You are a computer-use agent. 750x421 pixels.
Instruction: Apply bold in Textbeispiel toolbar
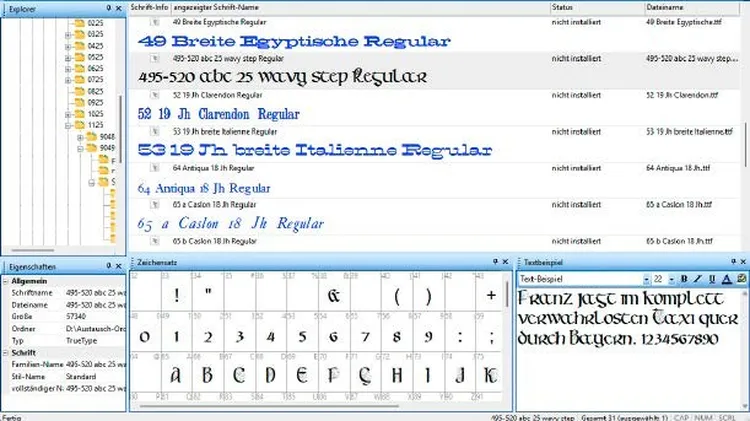(685, 277)
